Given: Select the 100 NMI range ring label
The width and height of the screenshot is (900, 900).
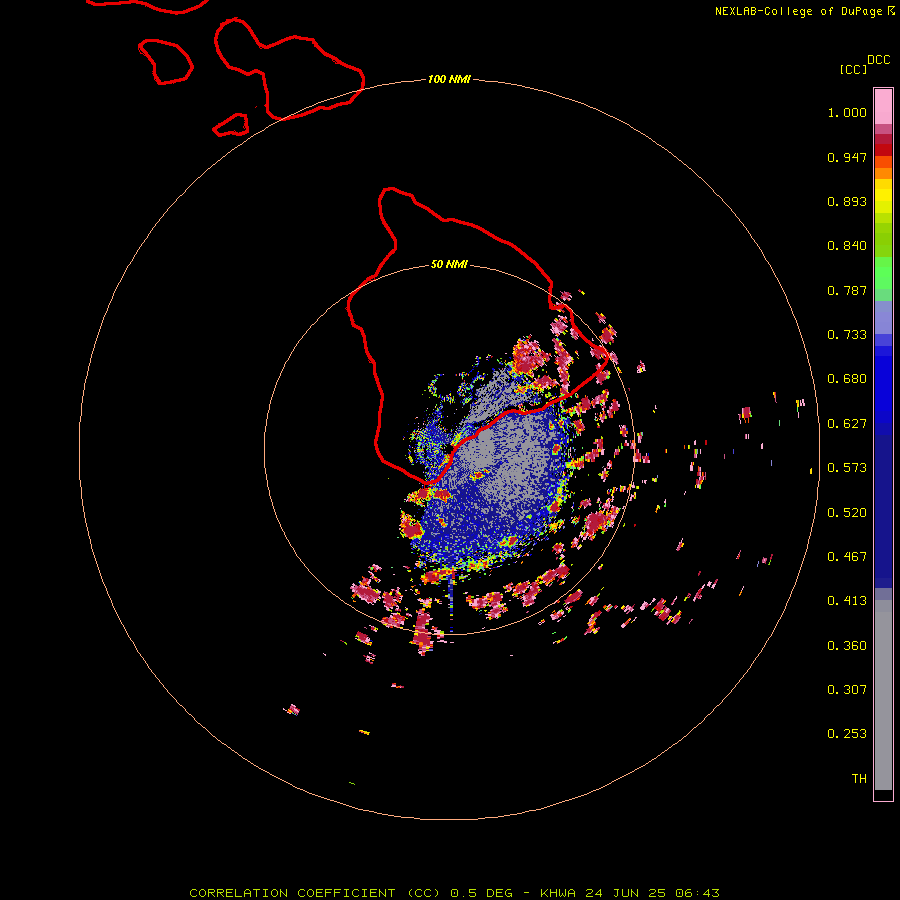Looking at the screenshot, I should pos(449,79).
